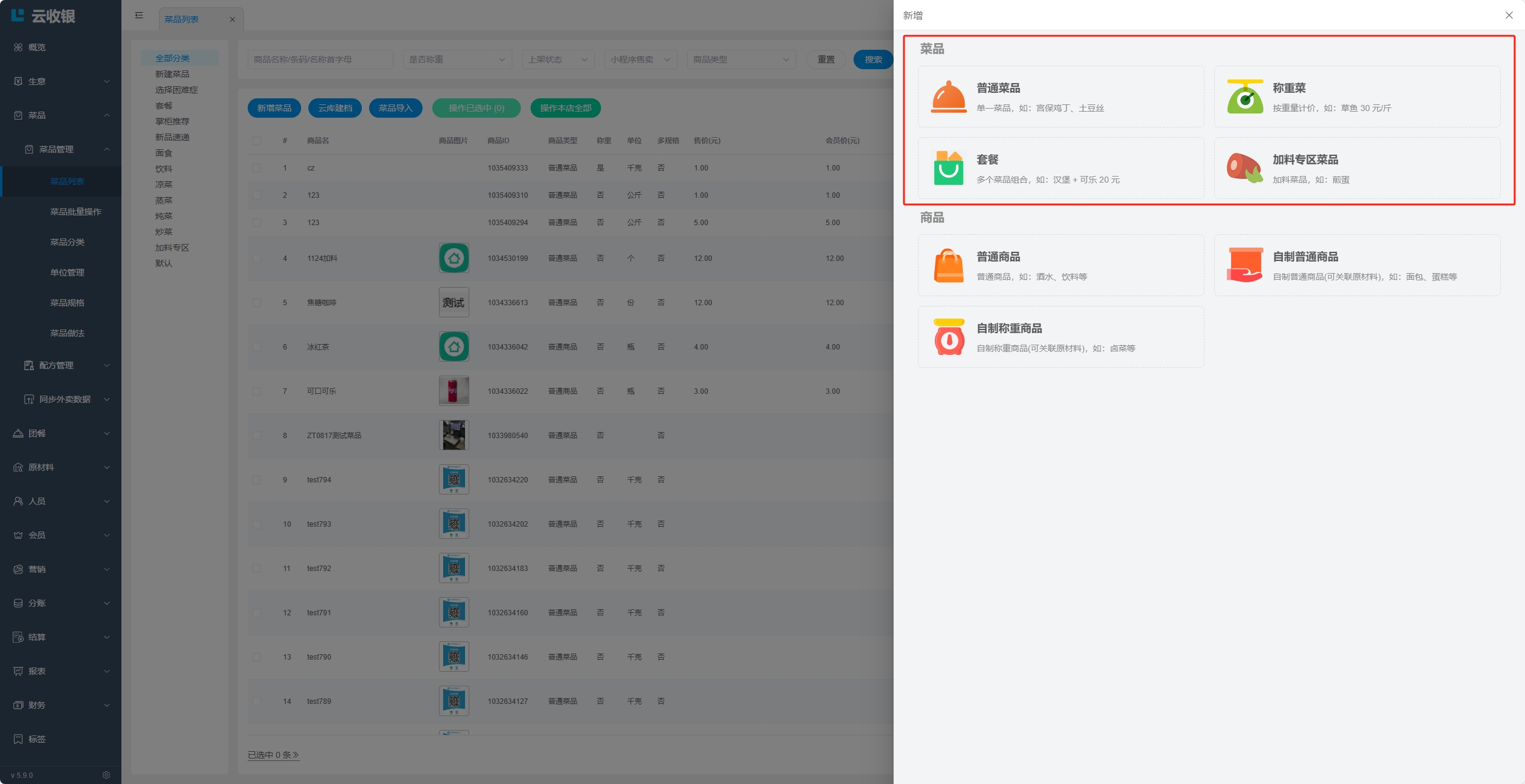Select the 套餐 shopping bag icon
Screen dimensions: 1525x784
948,168
